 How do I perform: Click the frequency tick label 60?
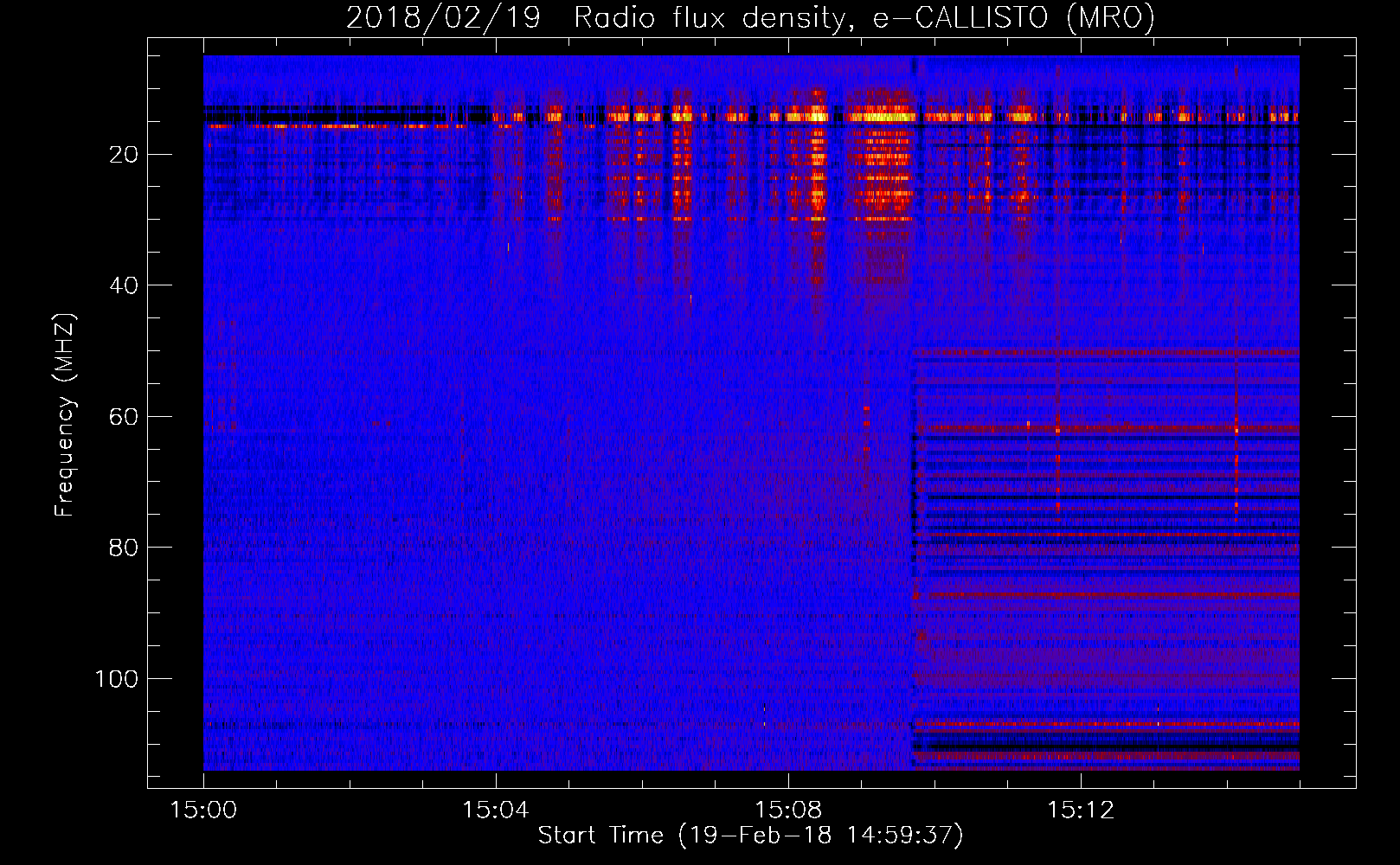pyautogui.click(x=124, y=417)
